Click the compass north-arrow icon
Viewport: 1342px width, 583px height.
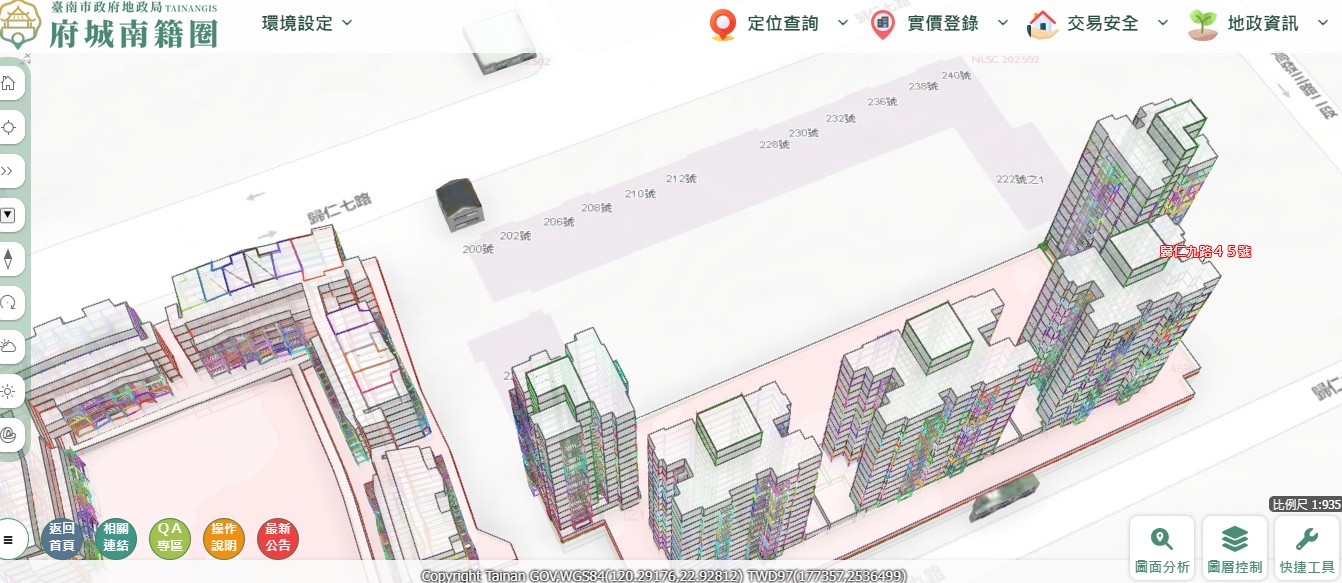point(9,258)
